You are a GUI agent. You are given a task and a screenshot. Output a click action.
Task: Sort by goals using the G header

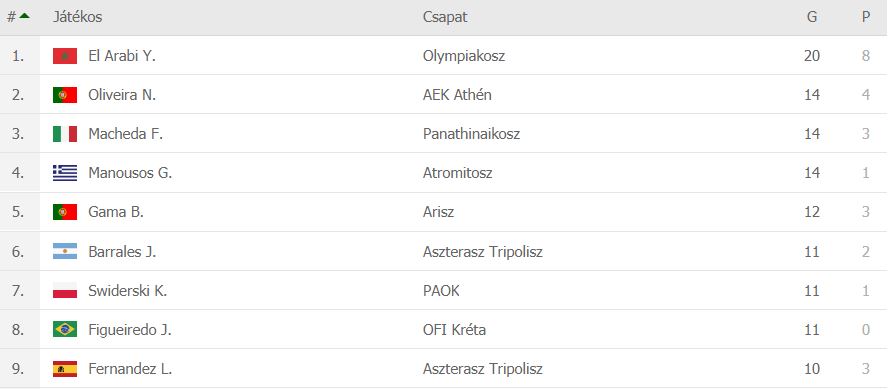[812, 17]
